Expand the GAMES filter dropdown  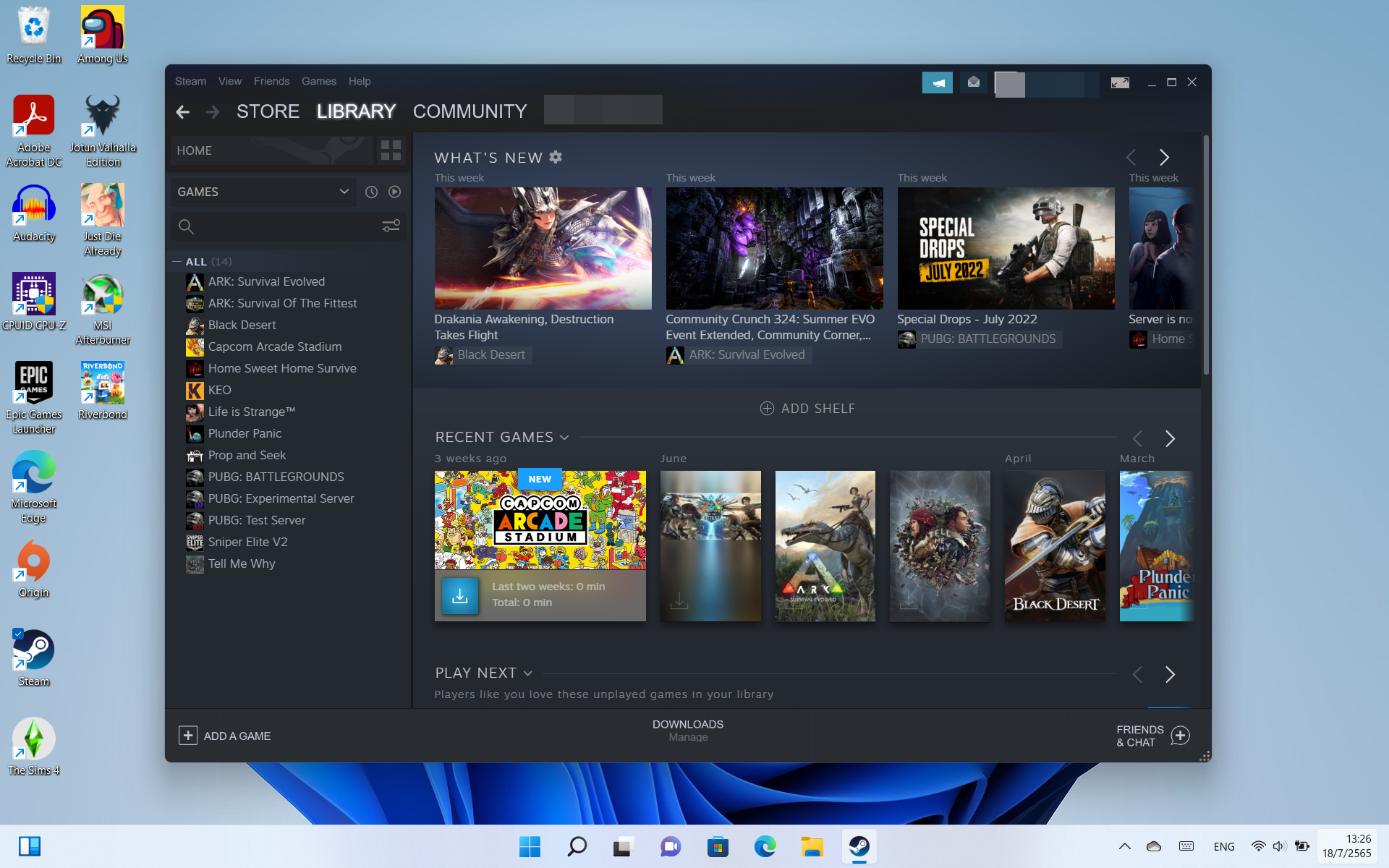pyautogui.click(x=344, y=192)
